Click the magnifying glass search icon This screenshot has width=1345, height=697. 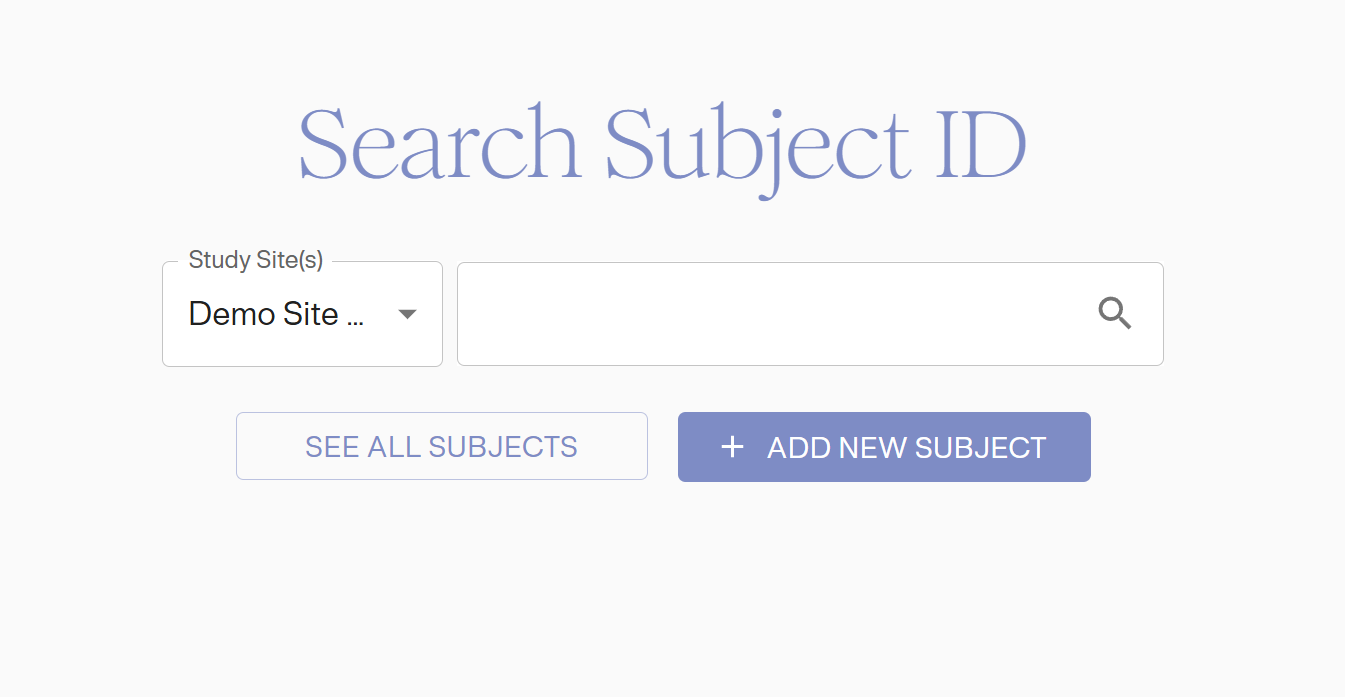point(1114,314)
